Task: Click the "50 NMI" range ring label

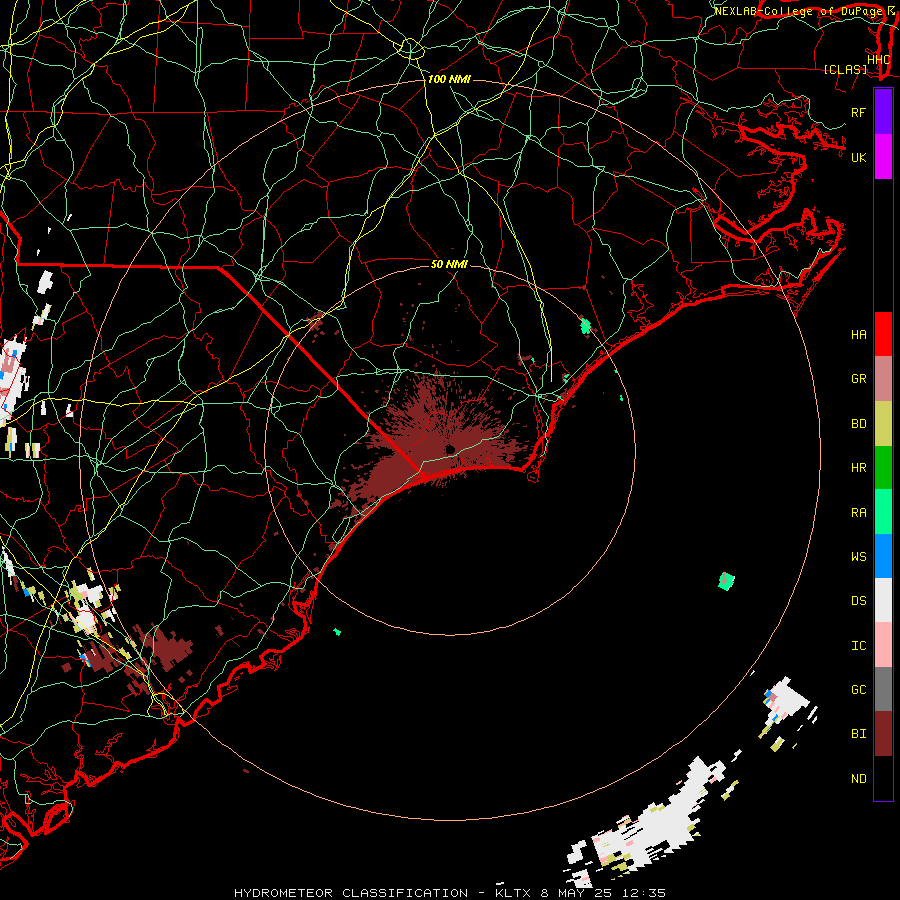Action: click(x=449, y=264)
